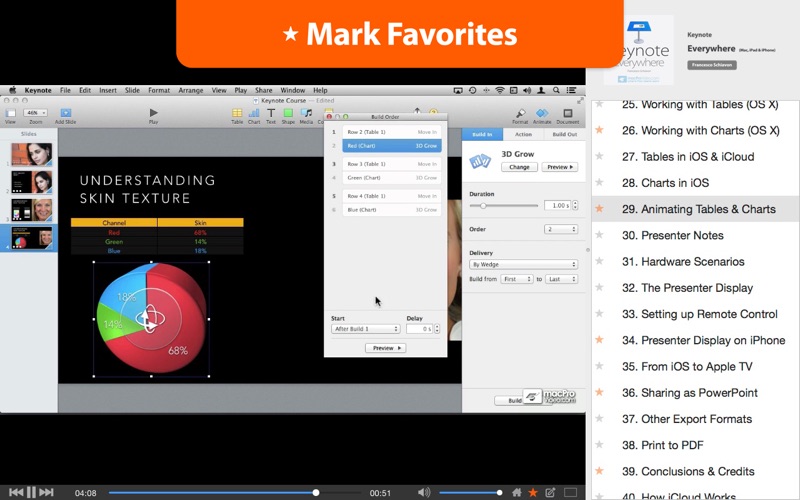This screenshot has height=500, width=800.
Task: Click the Spotlight search icon in menu bar
Action: pyautogui.click(x=556, y=90)
